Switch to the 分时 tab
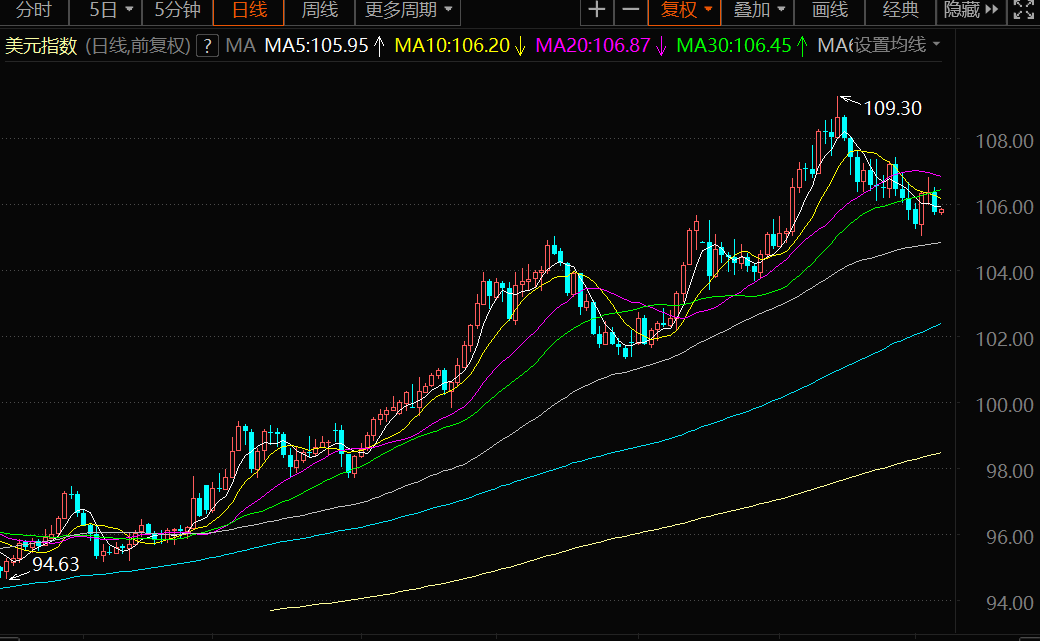Image resolution: width=1040 pixels, height=641 pixels. [34, 11]
